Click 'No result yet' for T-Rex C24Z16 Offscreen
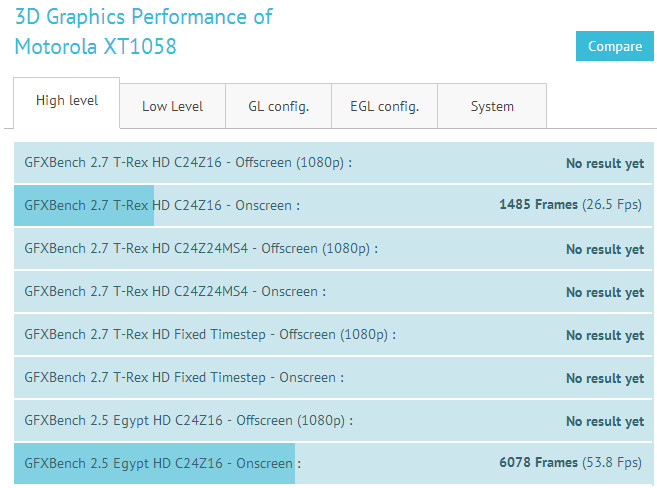The image size is (657, 488). tap(605, 163)
